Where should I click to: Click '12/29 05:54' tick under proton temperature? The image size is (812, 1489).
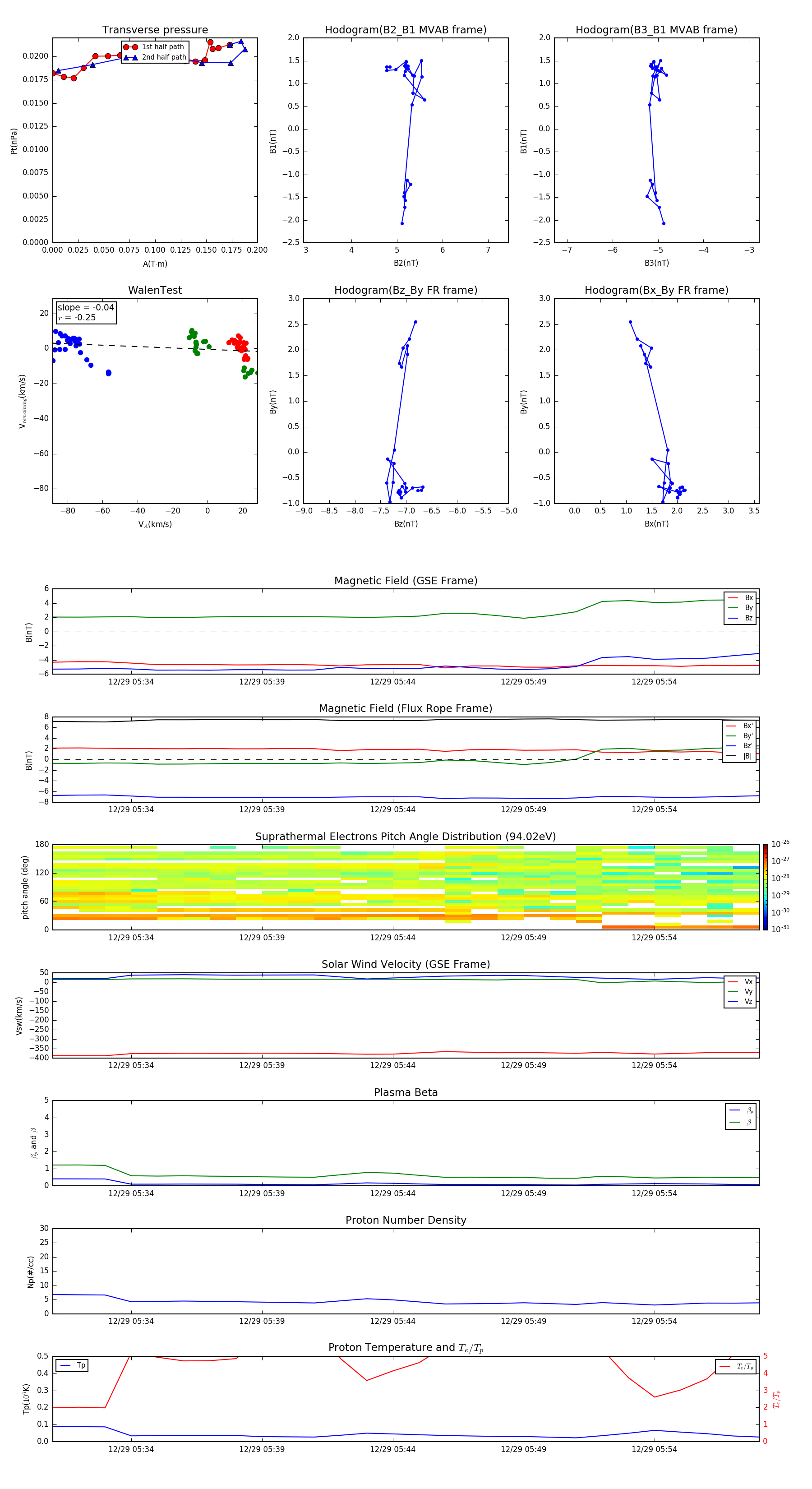coord(654,1449)
